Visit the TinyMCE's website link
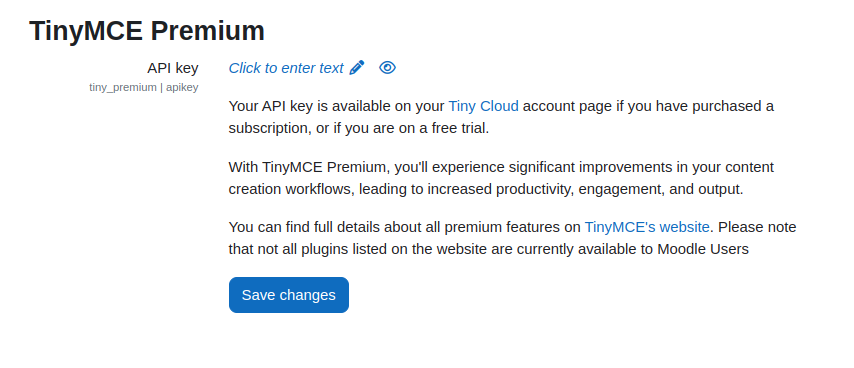 tap(647, 226)
